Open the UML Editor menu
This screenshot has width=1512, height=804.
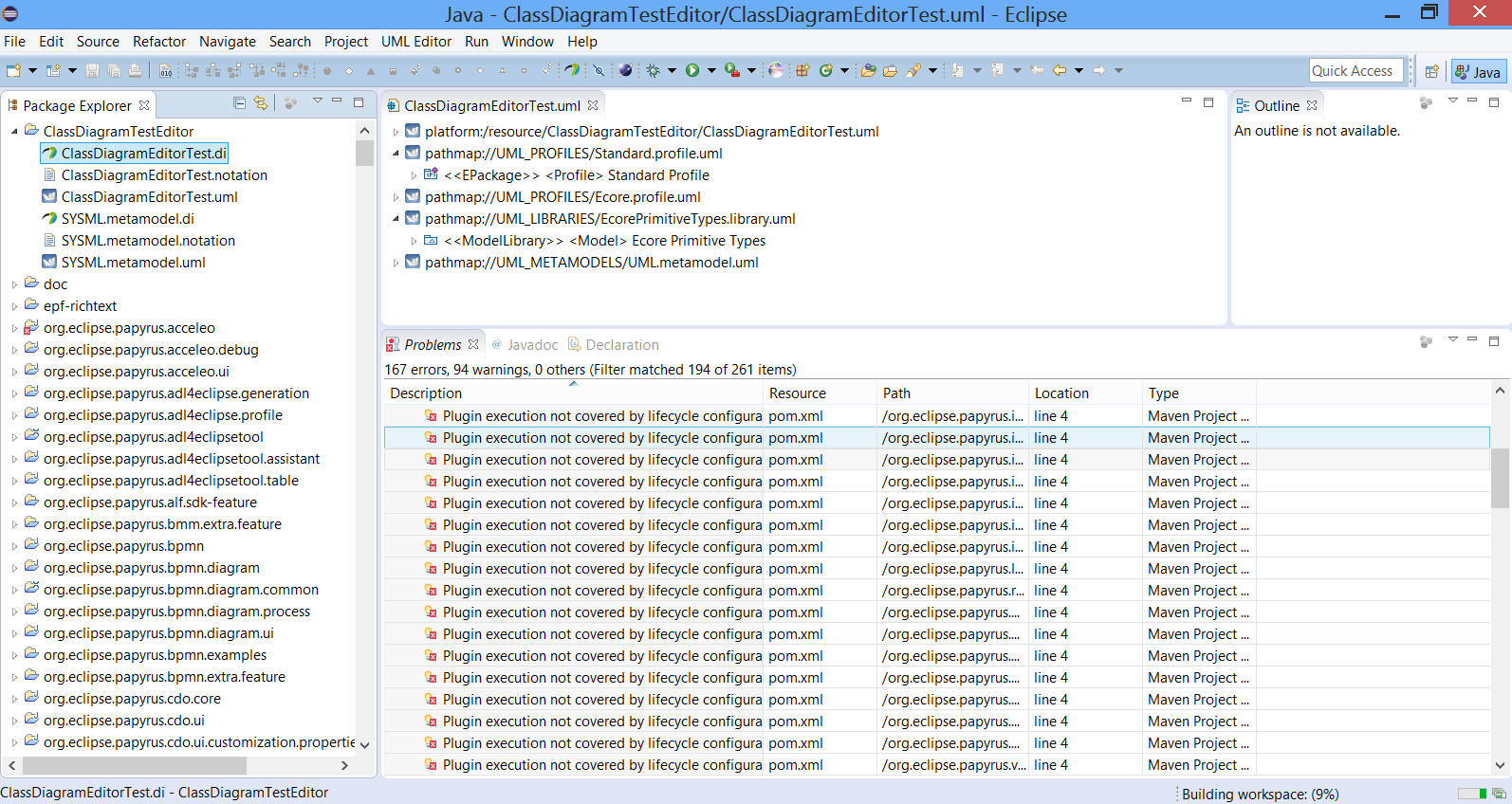pyautogui.click(x=416, y=42)
